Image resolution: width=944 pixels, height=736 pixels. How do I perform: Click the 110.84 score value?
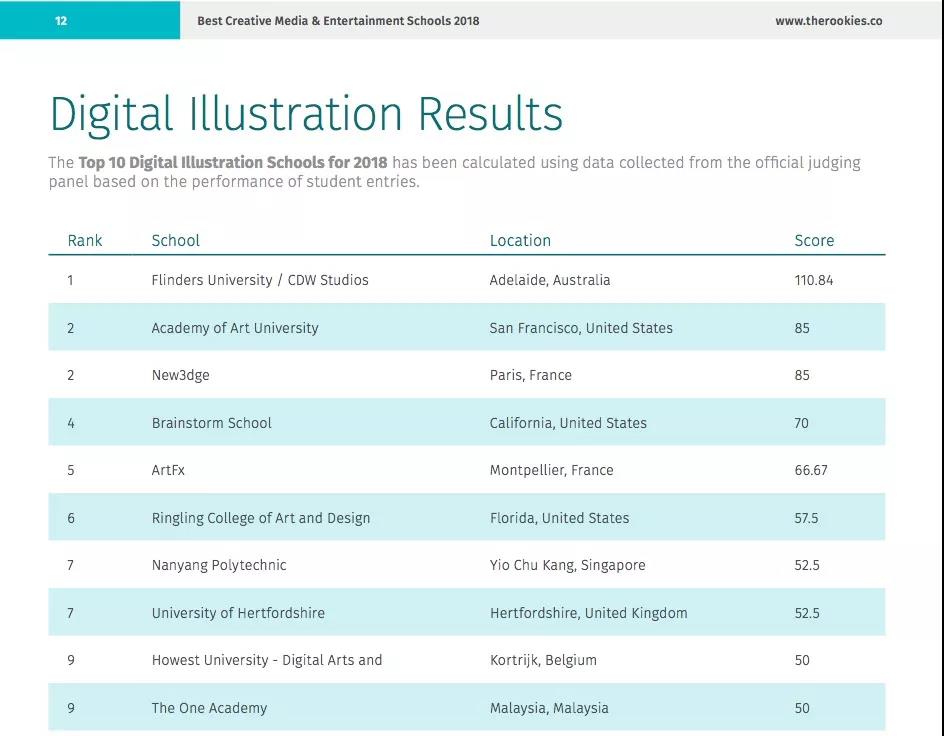[x=813, y=280]
